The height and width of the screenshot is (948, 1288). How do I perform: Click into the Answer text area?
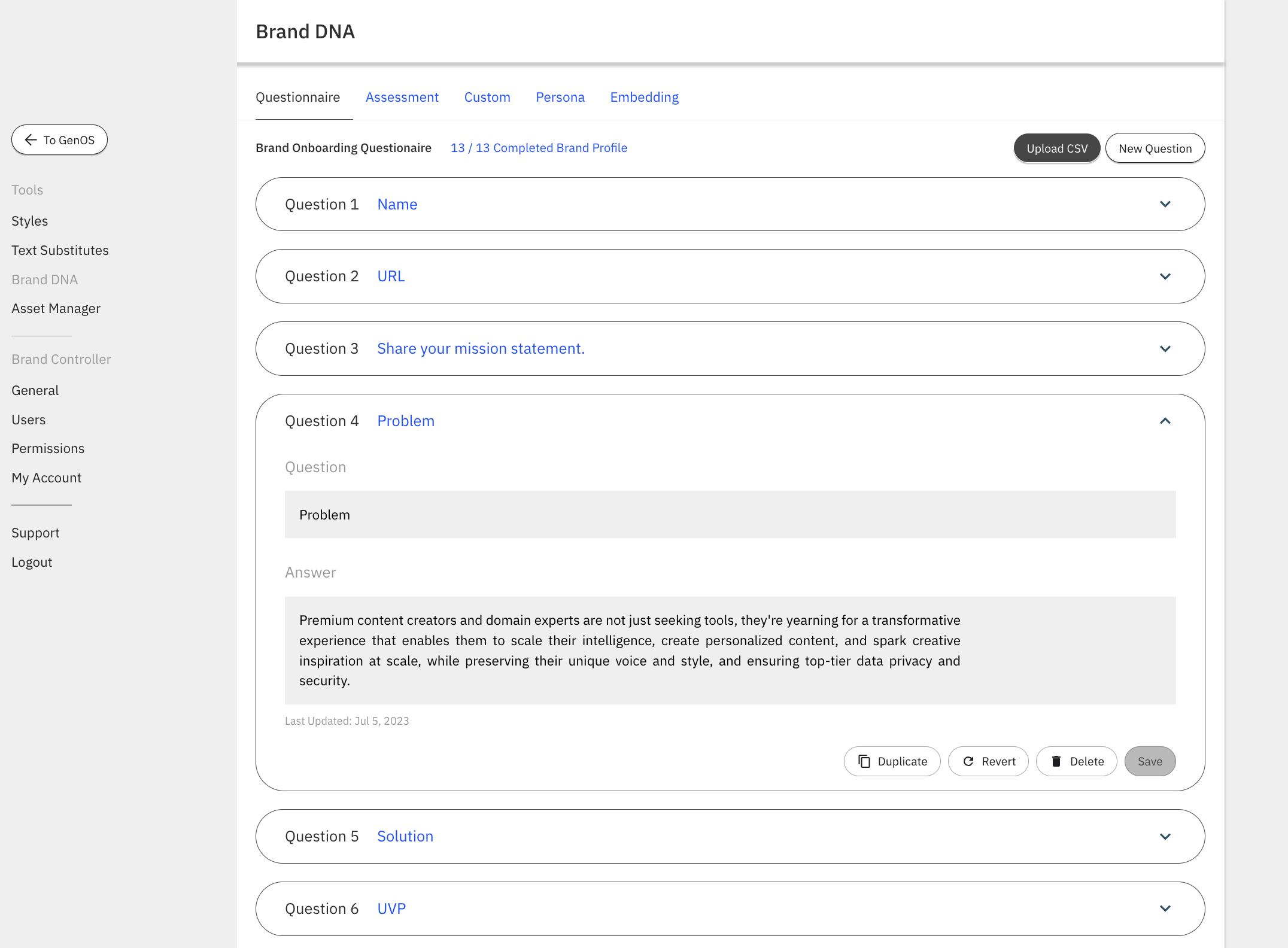tap(730, 650)
